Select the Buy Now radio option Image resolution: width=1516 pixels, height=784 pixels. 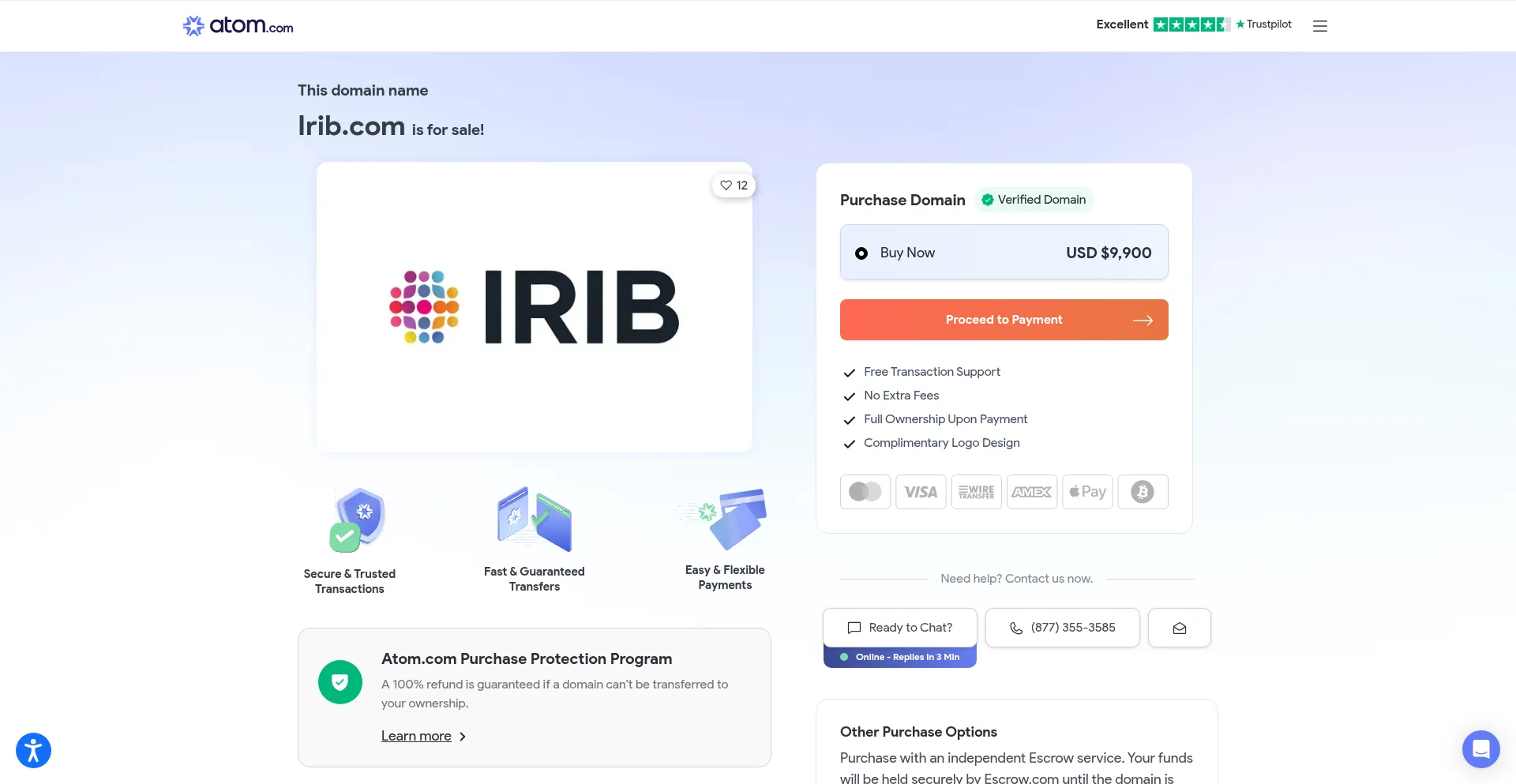[861, 253]
